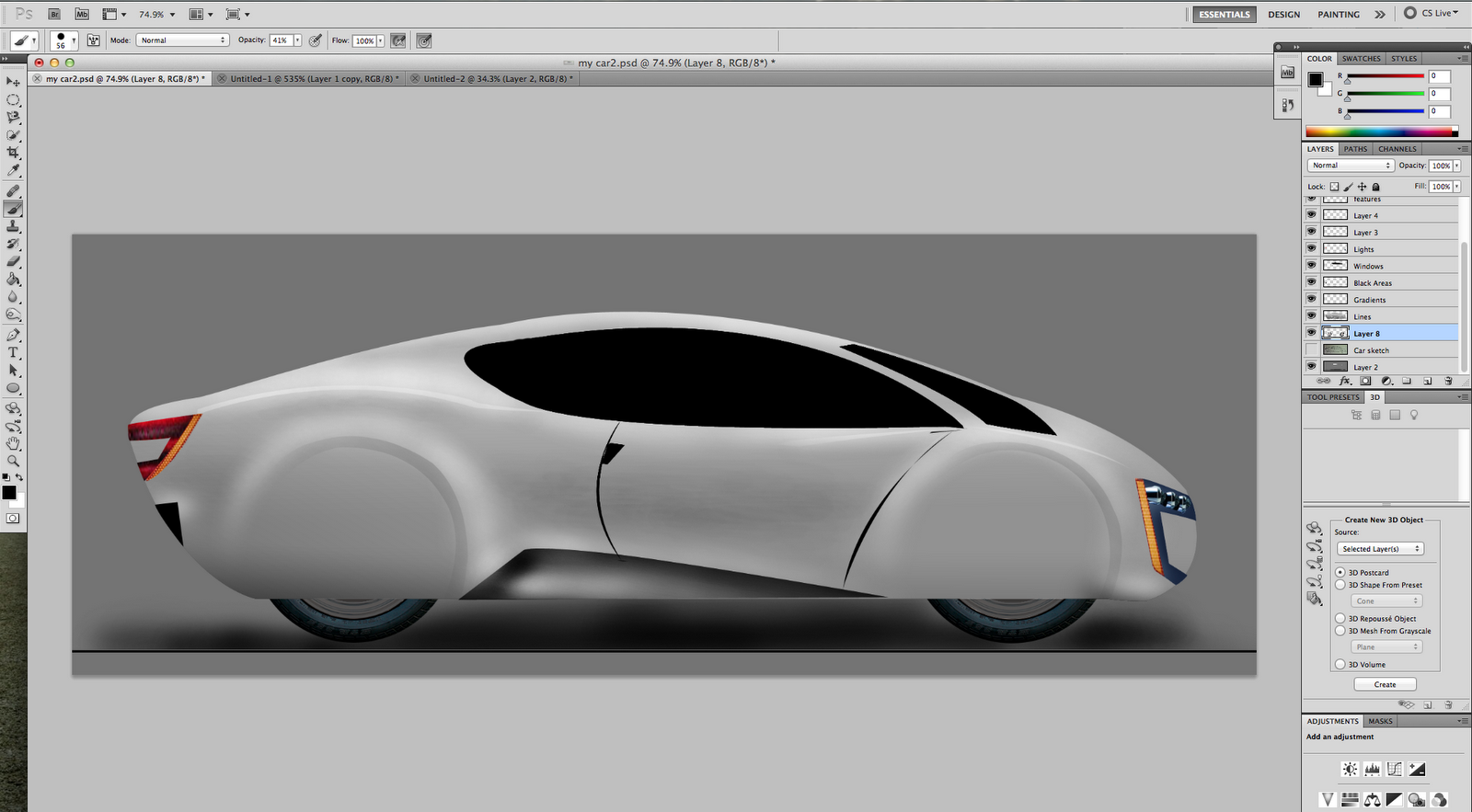Show the Car sketch layer
The height and width of the screenshot is (812, 1472).
pos(1312,349)
